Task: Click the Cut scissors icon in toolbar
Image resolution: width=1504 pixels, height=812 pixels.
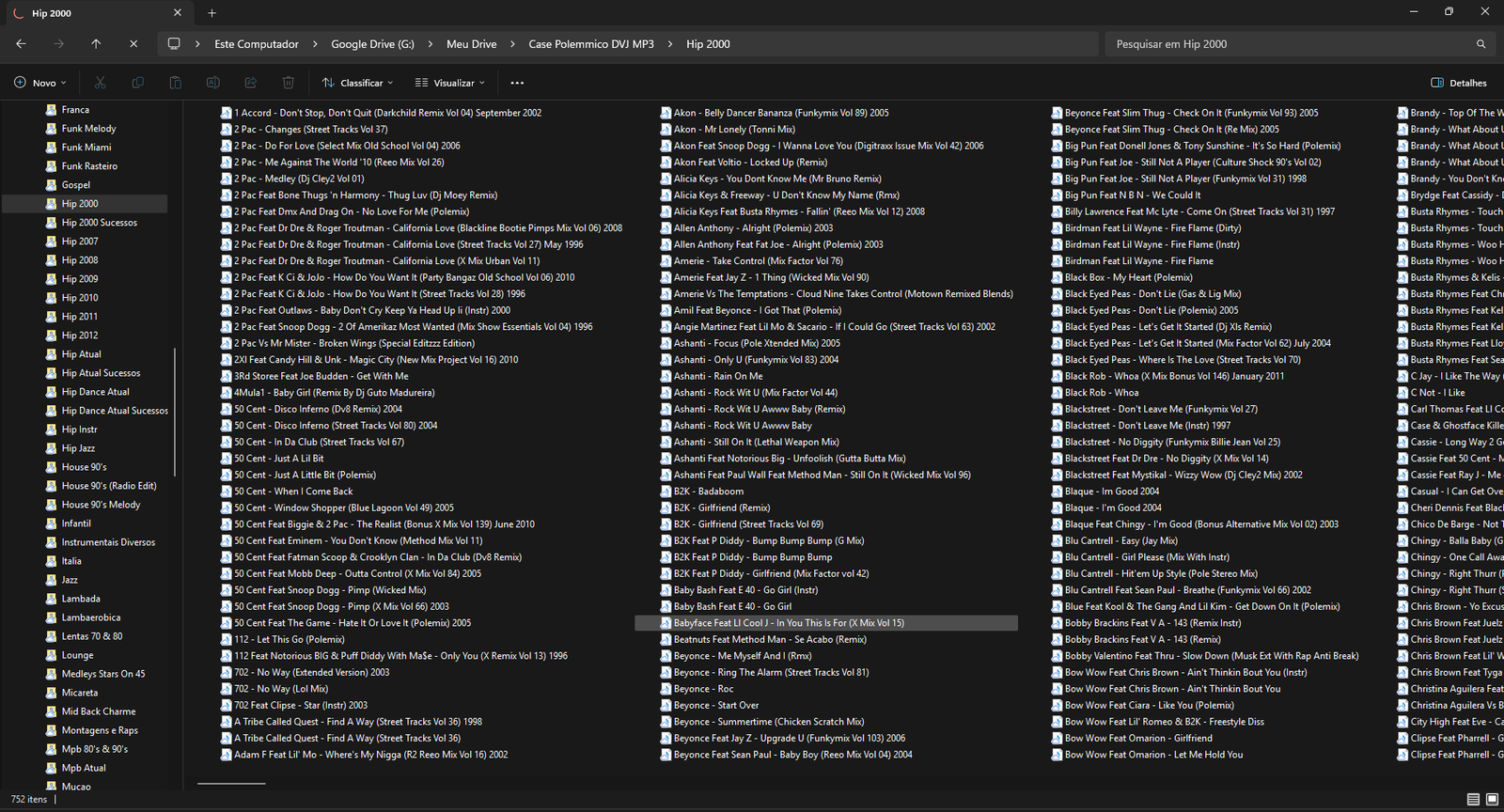Action: point(101,83)
